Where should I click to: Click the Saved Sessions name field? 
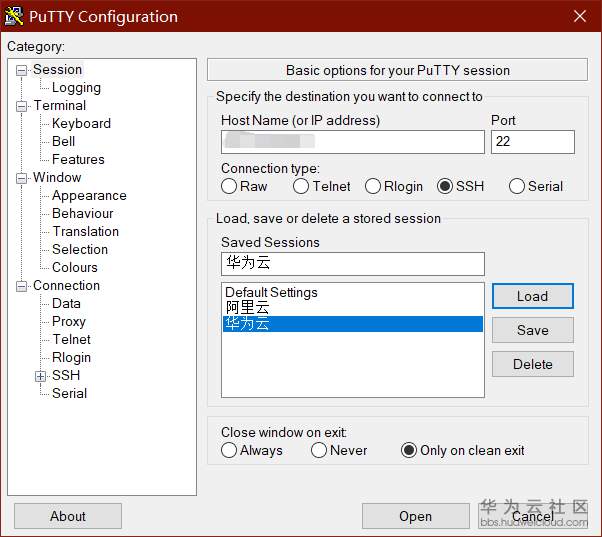(353, 264)
